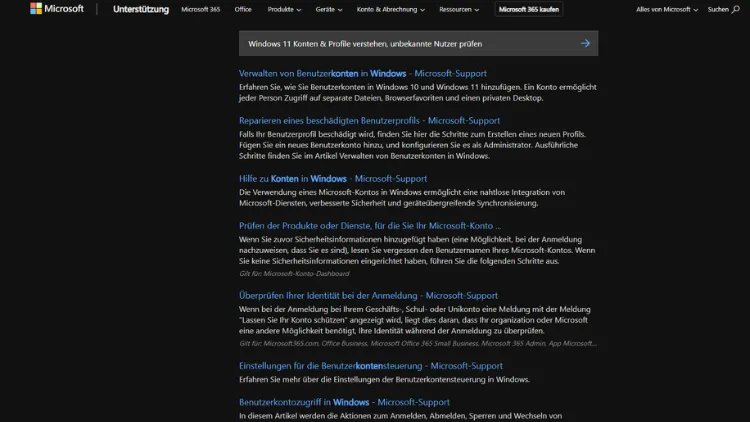Open Hilfe zu Konten in Windows result
The image size is (750, 422).
[x=333, y=178]
